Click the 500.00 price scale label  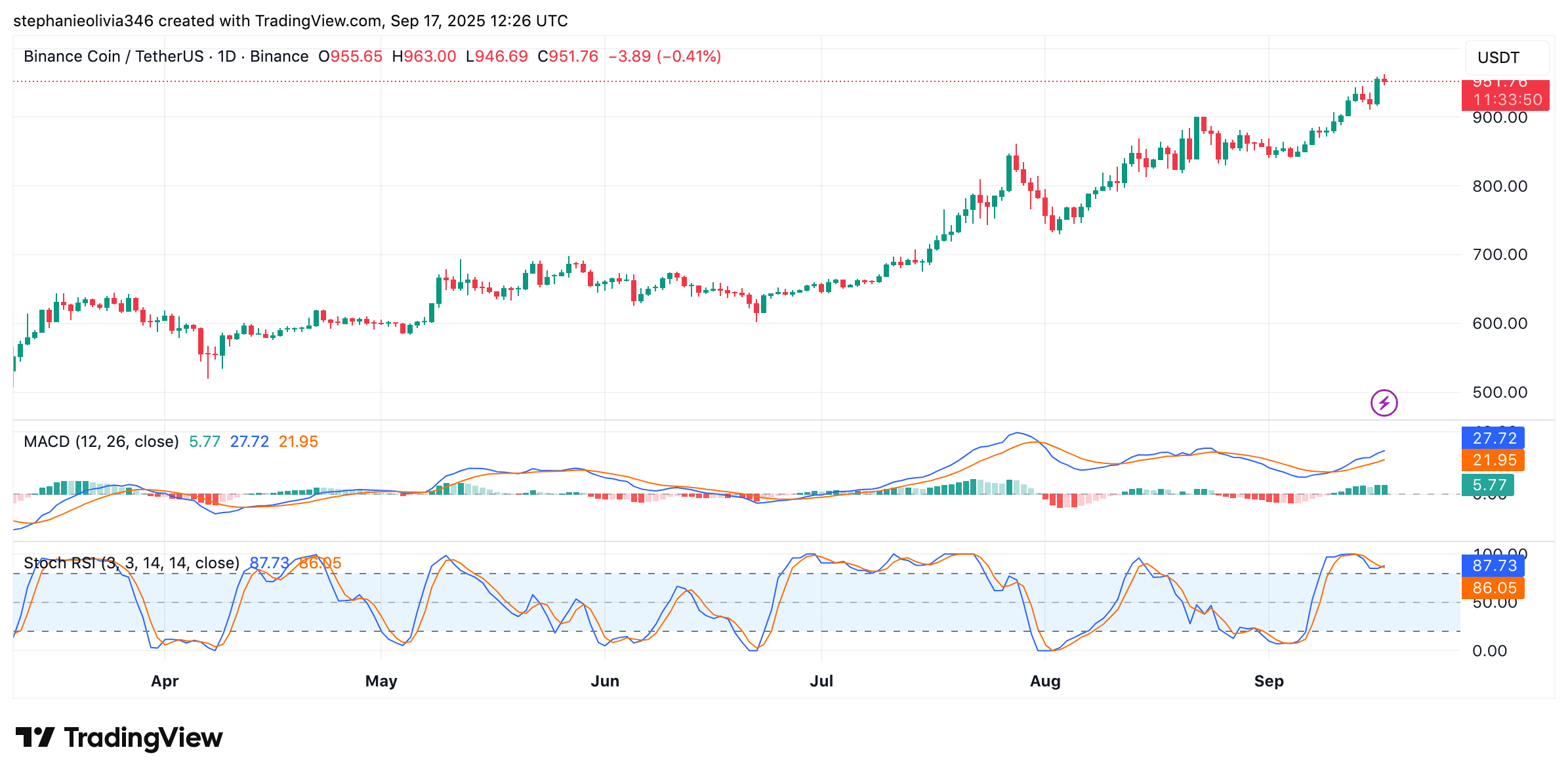1499,392
